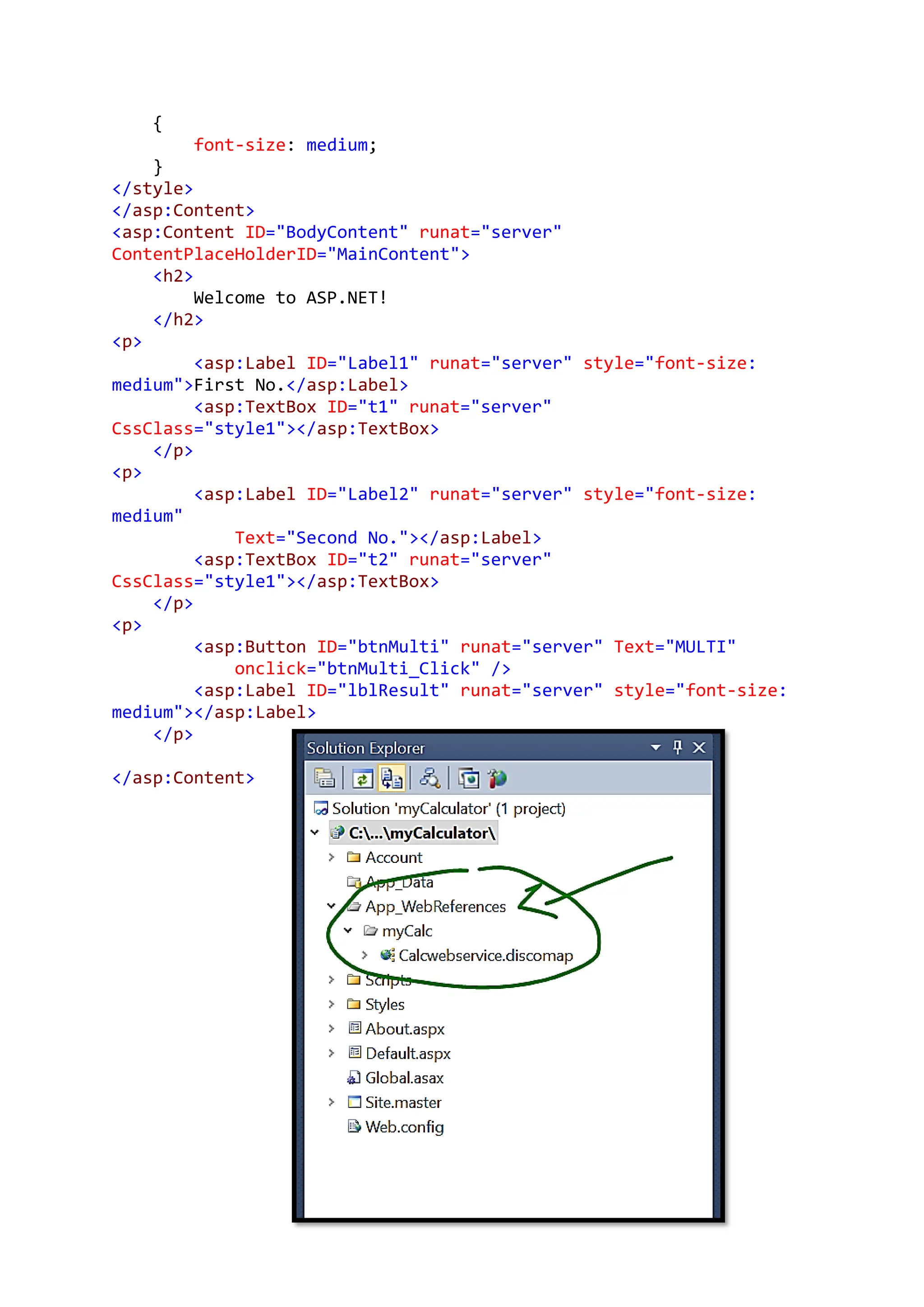Select the App_Data folder label
924x1307 pixels.
(400, 882)
